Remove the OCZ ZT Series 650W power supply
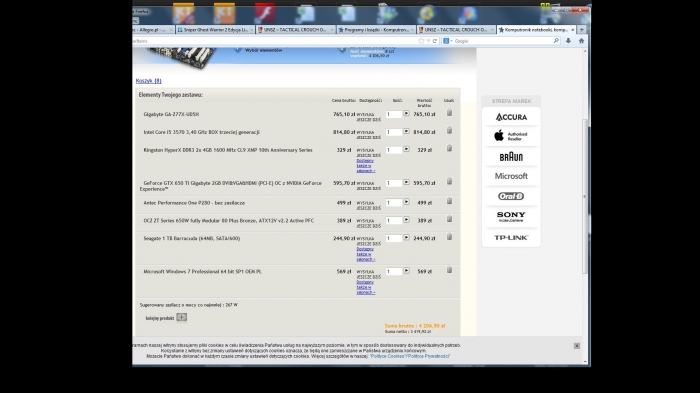The width and height of the screenshot is (700, 393). (450, 219)
